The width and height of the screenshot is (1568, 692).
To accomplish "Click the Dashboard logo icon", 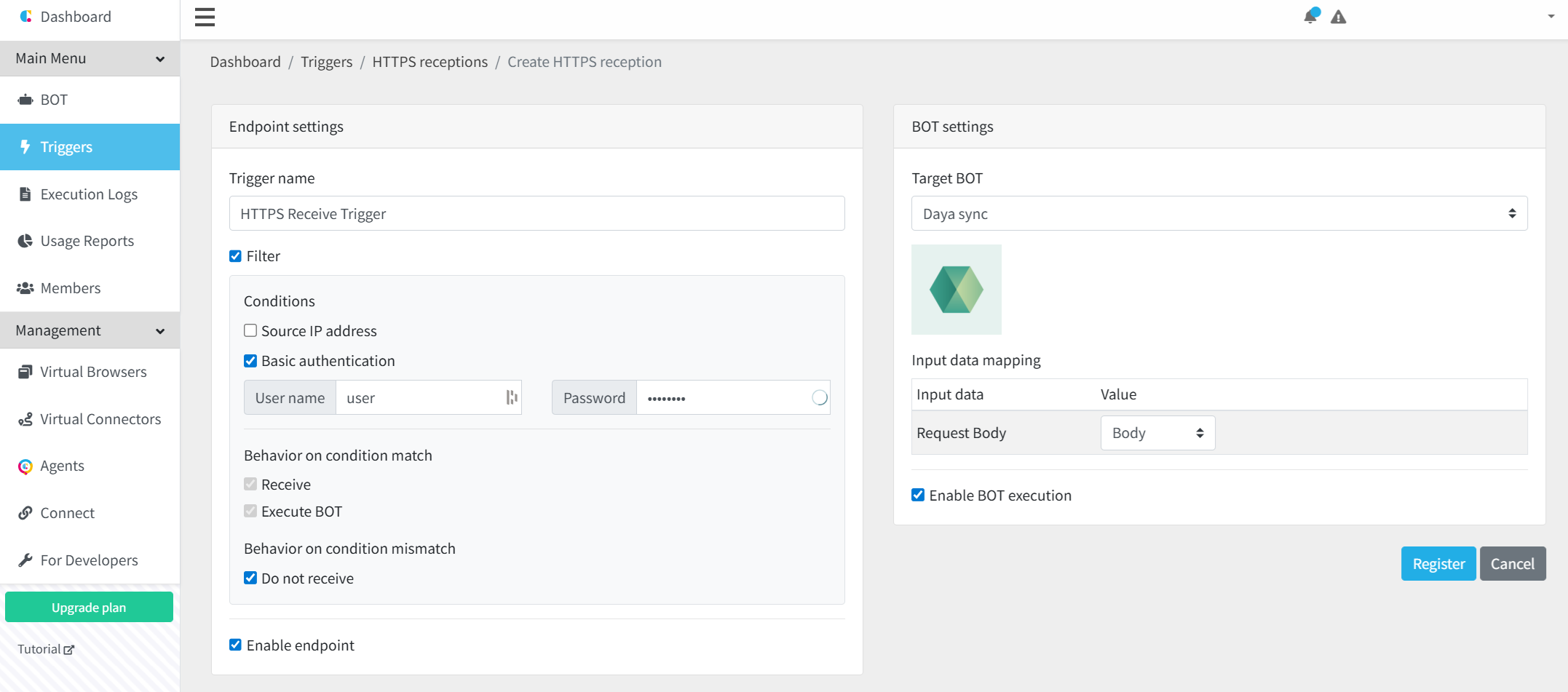I will tap(25, 16).
